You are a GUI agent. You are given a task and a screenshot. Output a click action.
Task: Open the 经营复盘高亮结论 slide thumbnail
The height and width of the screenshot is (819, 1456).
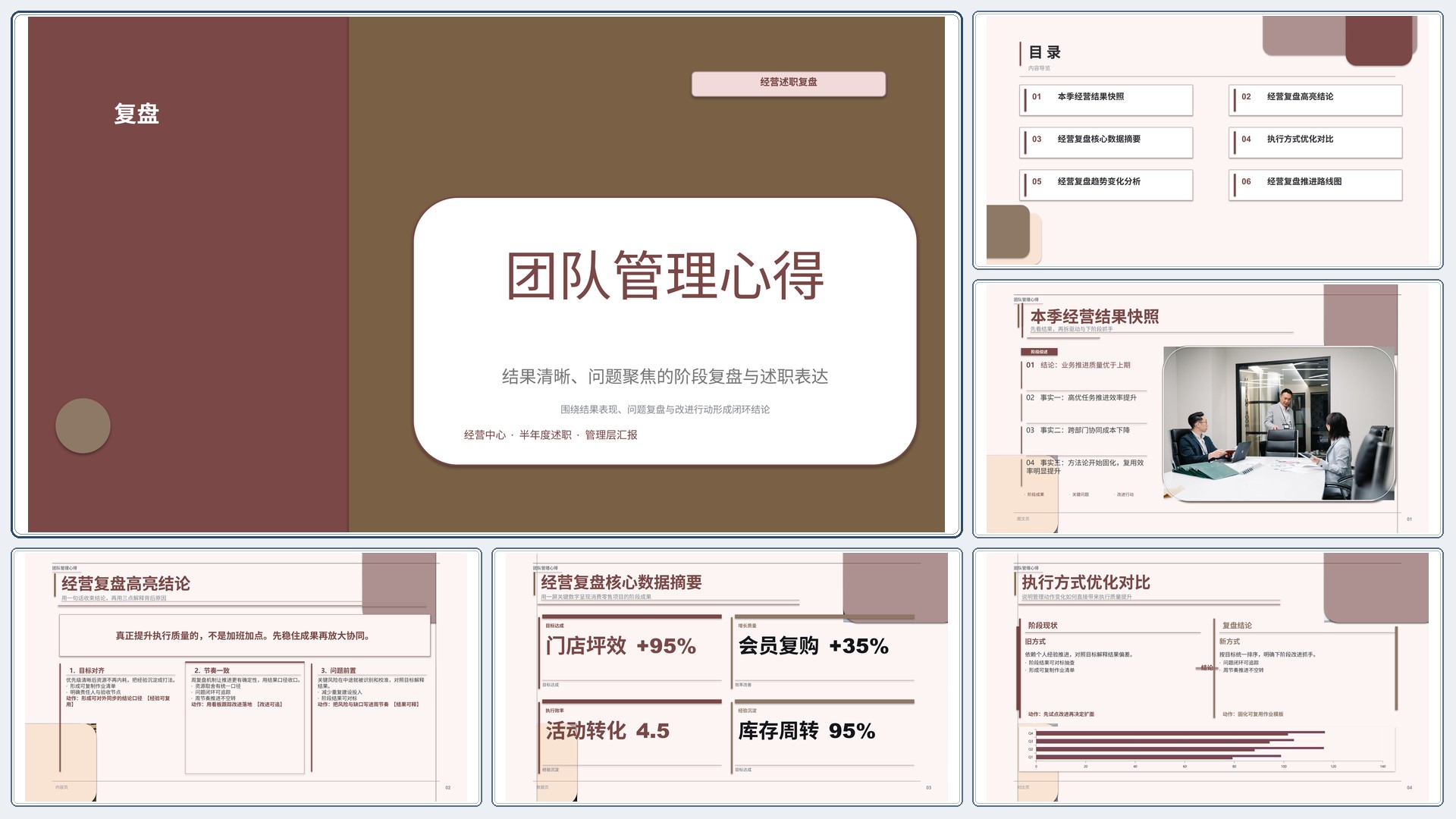pos(246,677)
